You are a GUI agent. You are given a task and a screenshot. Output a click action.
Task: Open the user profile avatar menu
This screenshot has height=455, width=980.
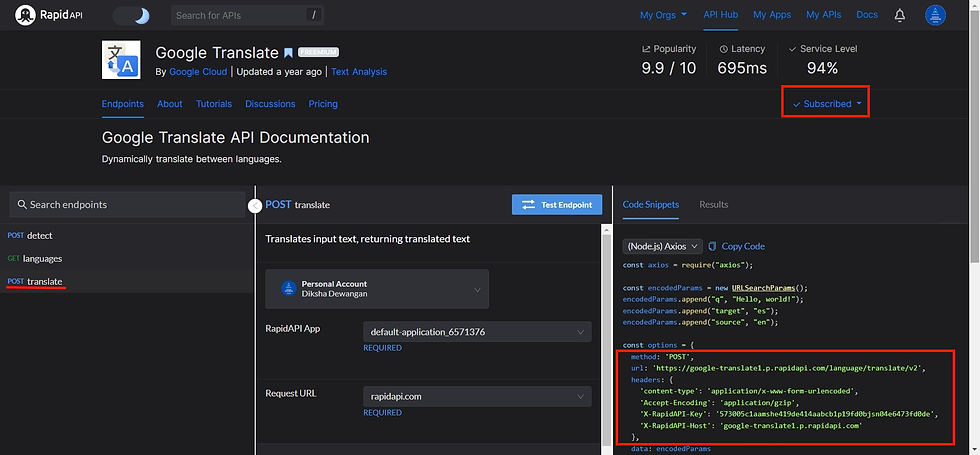coord(936,15)
